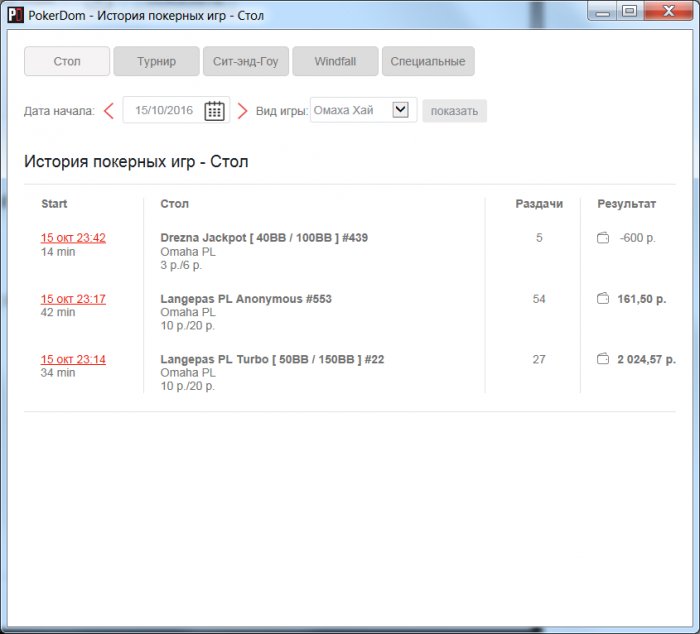Screen dimensions: 700x634
Task: Click the Результат column header
Action: coord(626,204)
